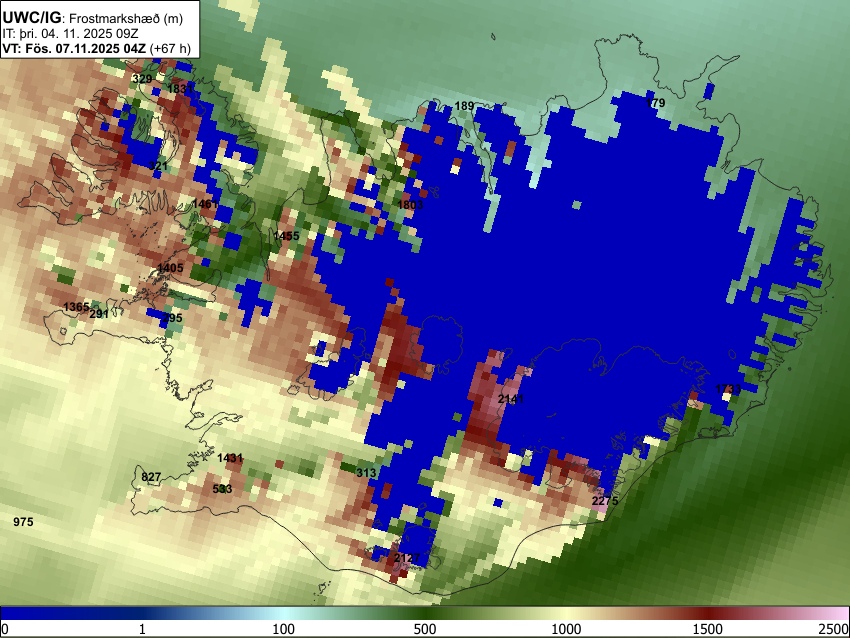Image resolution: width=850 pixels, height=638 pixels.
Task: Click the map value 2141
Action: point(511,399)
